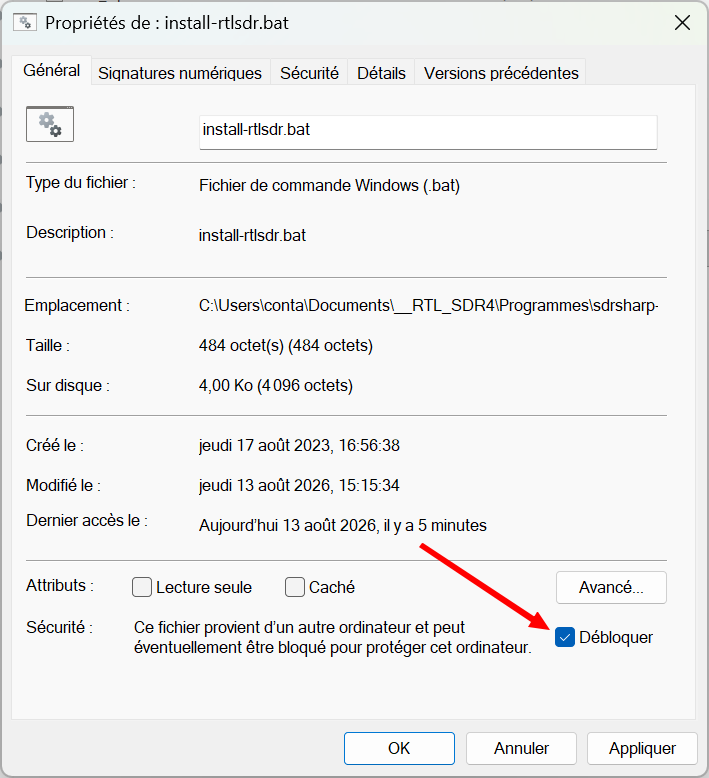Select the Emplacement path text
Viewport: 709px width, 778px height.
click(x=429, y=305)
